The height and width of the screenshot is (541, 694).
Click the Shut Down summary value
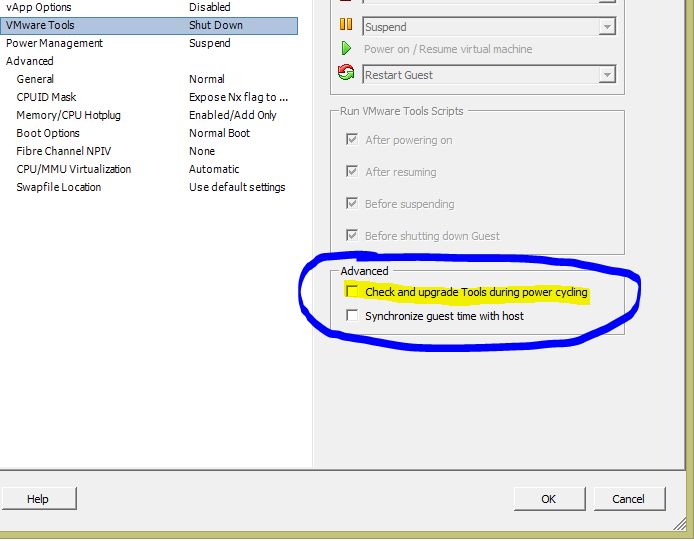(x=216, y=25)
